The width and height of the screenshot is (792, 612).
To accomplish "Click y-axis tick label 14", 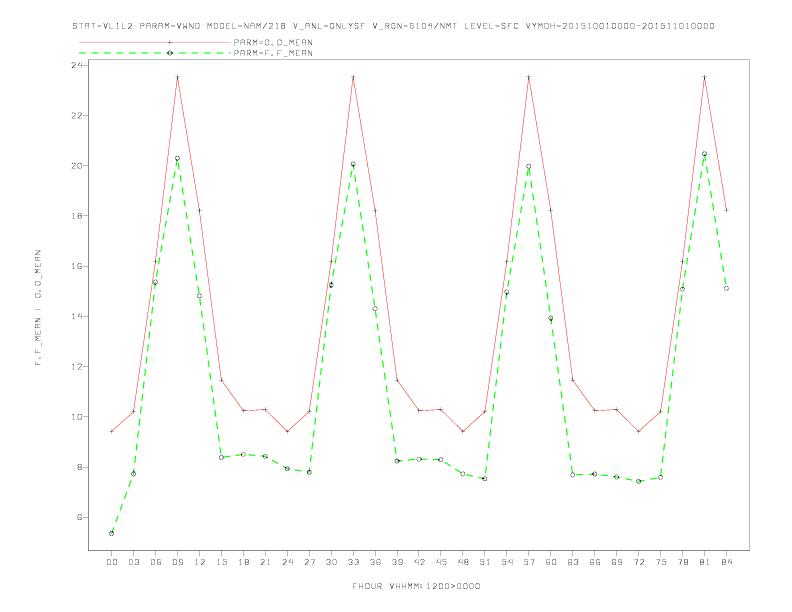I will tap(77, 316).
